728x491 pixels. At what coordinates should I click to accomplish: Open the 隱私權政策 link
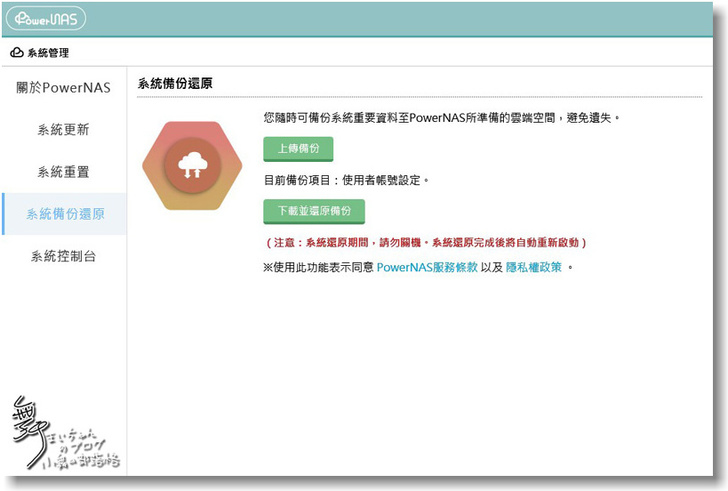[533, 267]
